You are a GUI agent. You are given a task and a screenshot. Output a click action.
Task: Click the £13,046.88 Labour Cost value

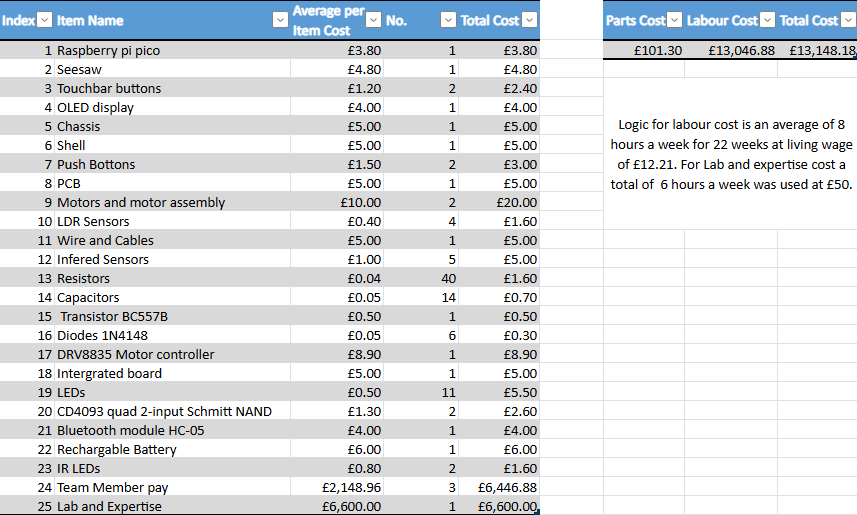click(x=742, y=51)
